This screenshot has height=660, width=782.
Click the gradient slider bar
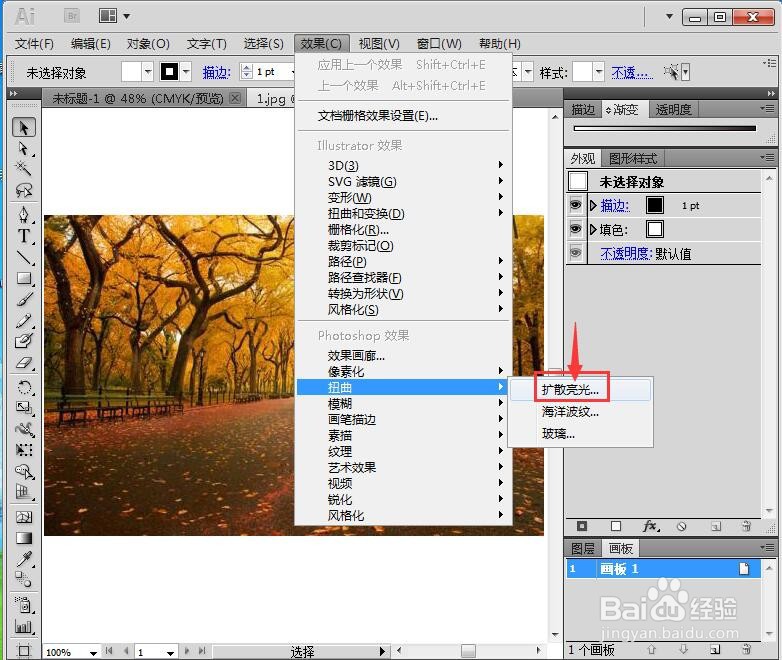665,128
